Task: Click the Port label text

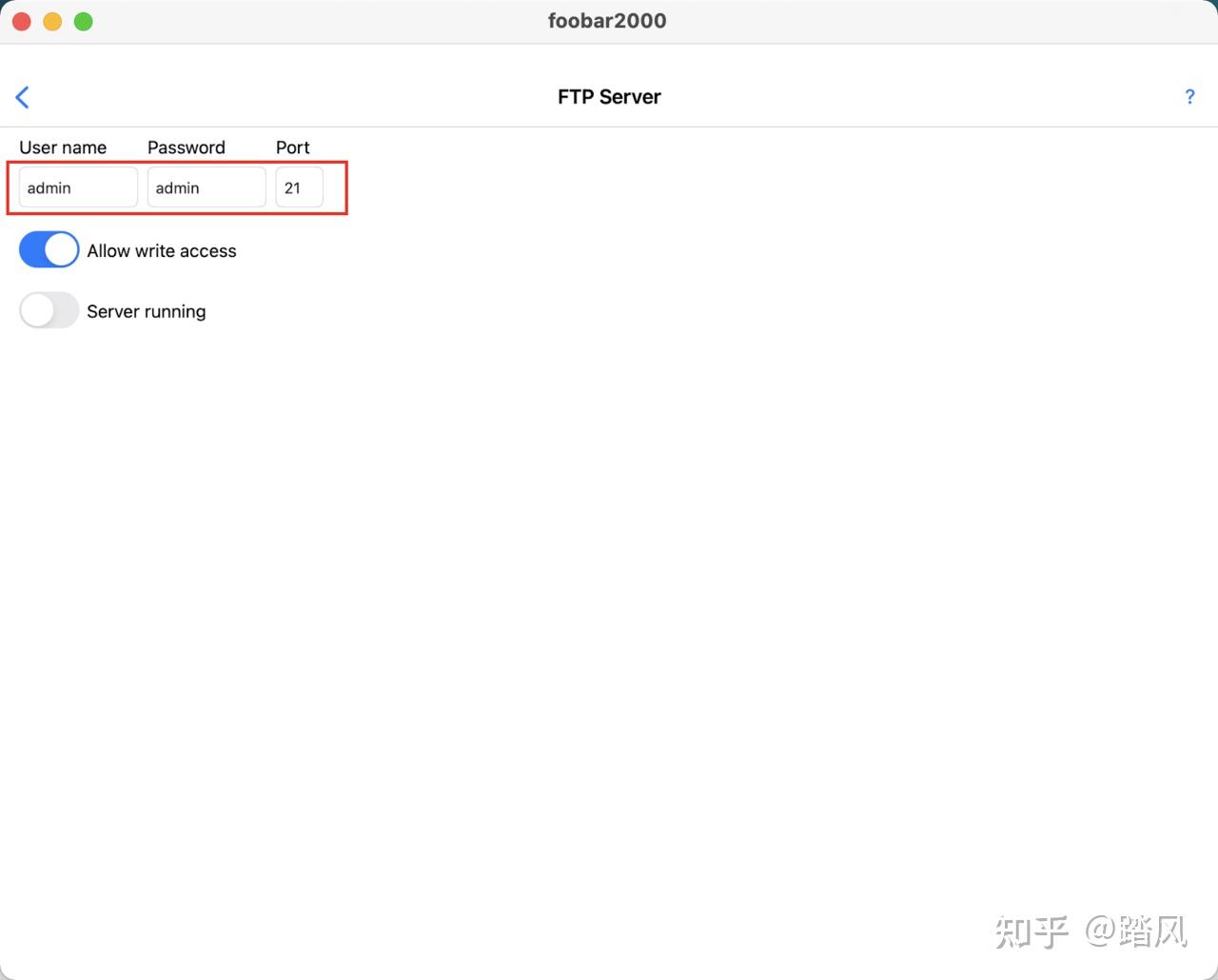Action: (x=291, y=147)
